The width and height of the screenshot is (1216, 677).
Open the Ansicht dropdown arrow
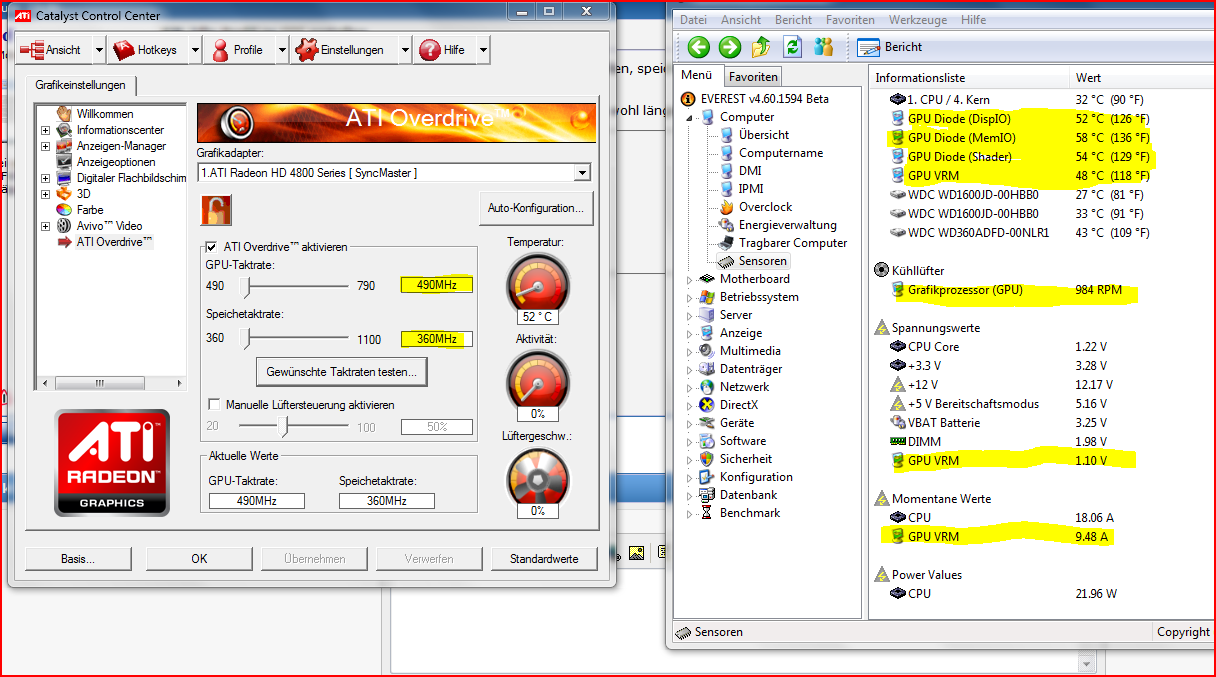(x=99, y=50)
